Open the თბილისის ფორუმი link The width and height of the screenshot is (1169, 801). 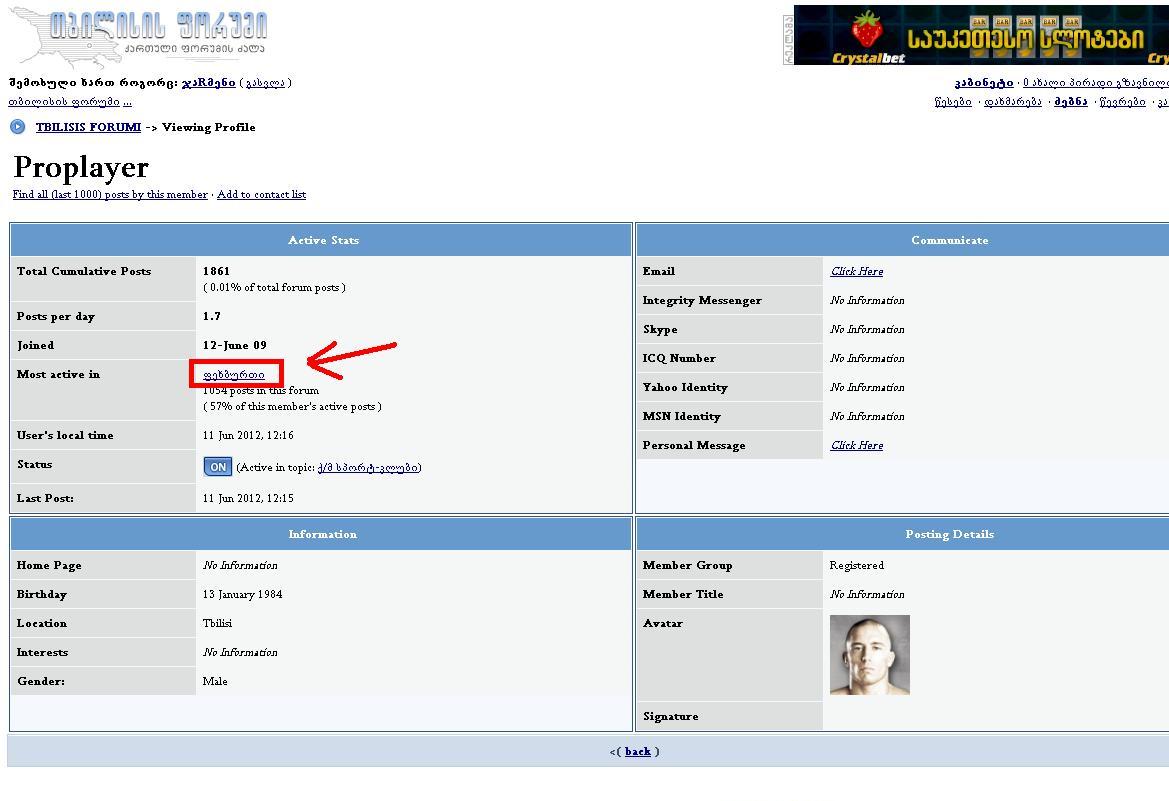click(64, 101)
